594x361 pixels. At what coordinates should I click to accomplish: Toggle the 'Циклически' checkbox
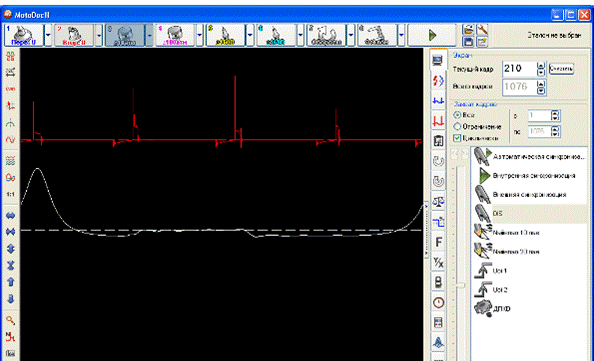coord(457,138)
